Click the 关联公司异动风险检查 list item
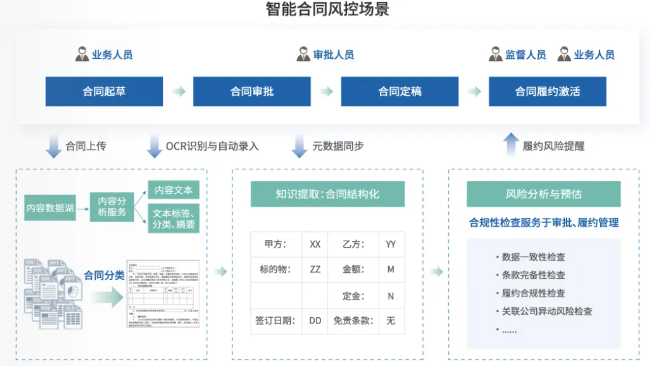 point(544,311)
